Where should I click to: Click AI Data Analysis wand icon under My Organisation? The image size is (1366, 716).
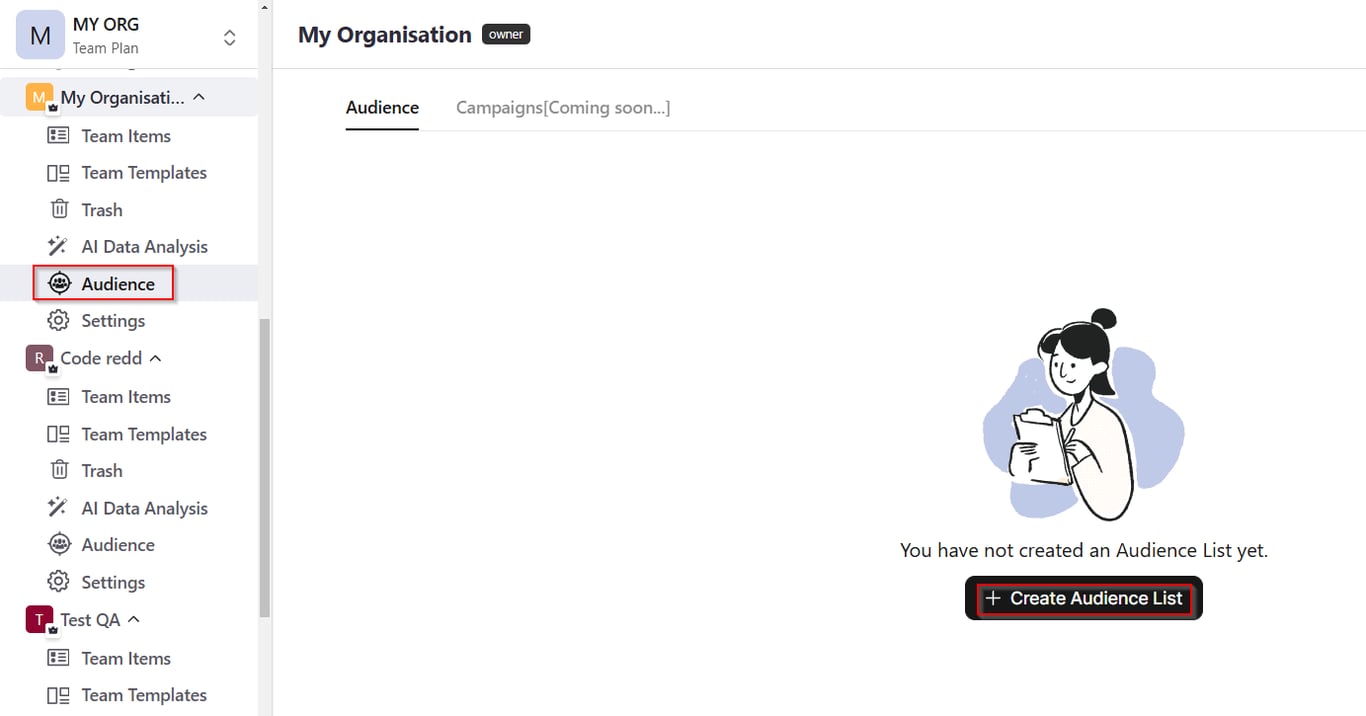pos(59,247)
